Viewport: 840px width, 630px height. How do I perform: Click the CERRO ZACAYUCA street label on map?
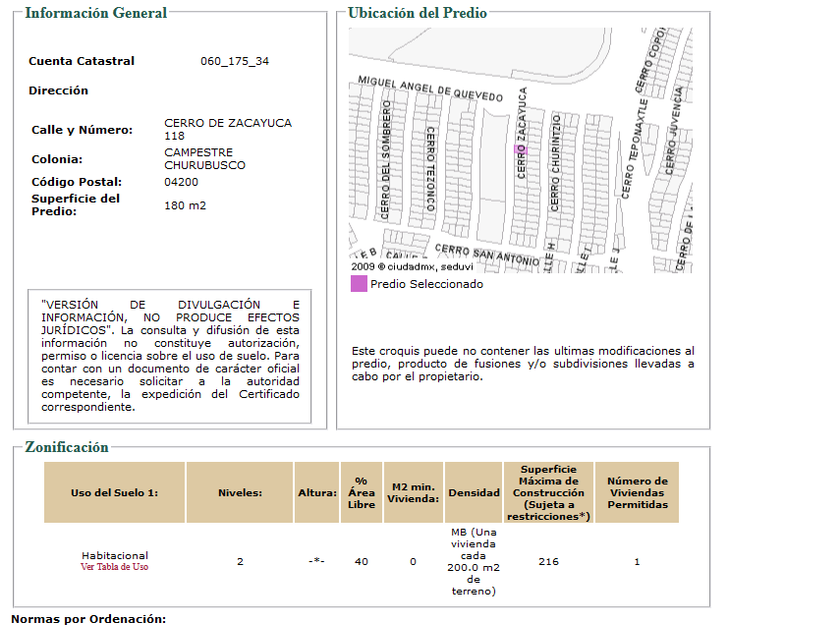pos(522,133)
